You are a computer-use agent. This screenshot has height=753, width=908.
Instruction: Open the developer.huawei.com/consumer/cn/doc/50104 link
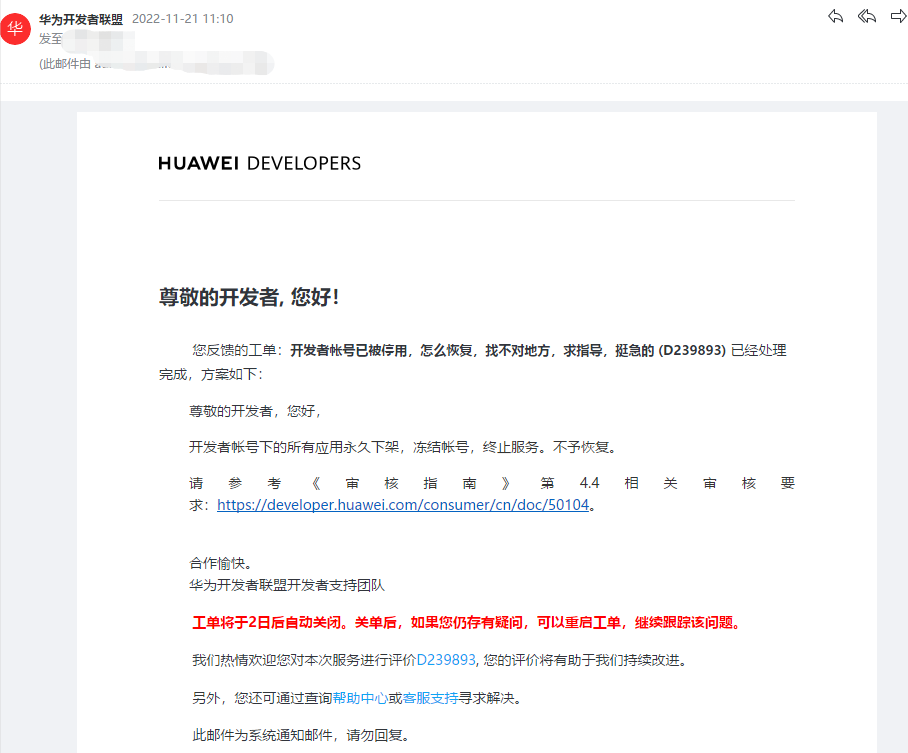point(403,505)
